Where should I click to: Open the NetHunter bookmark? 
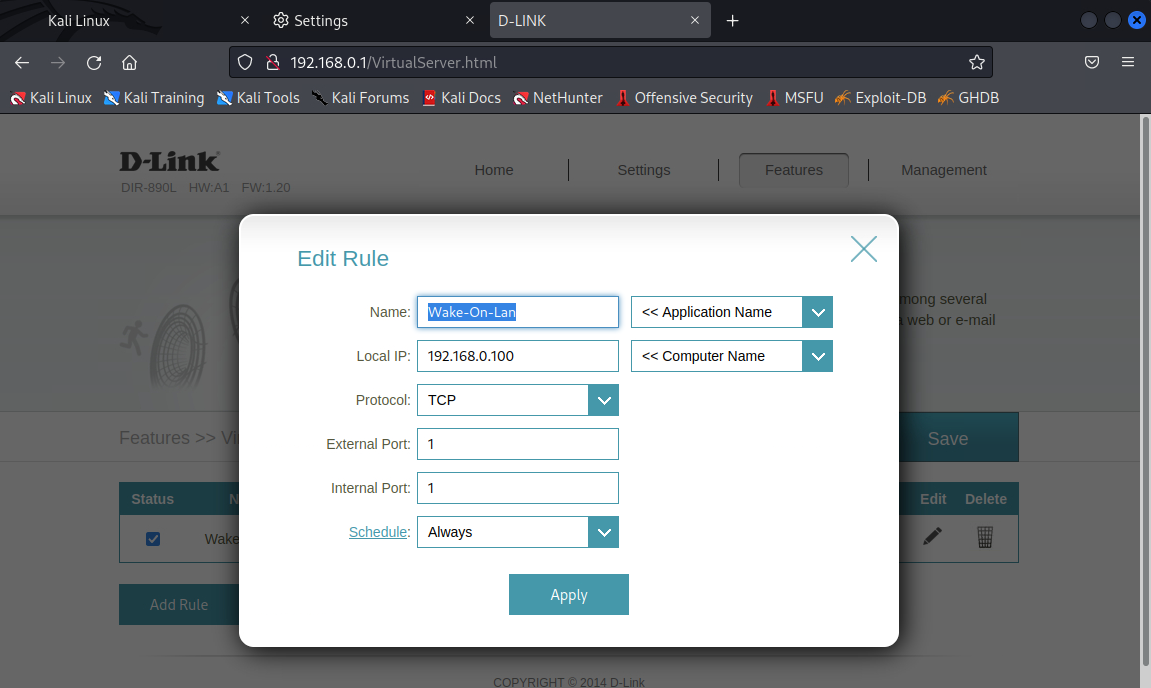[558, 98]
